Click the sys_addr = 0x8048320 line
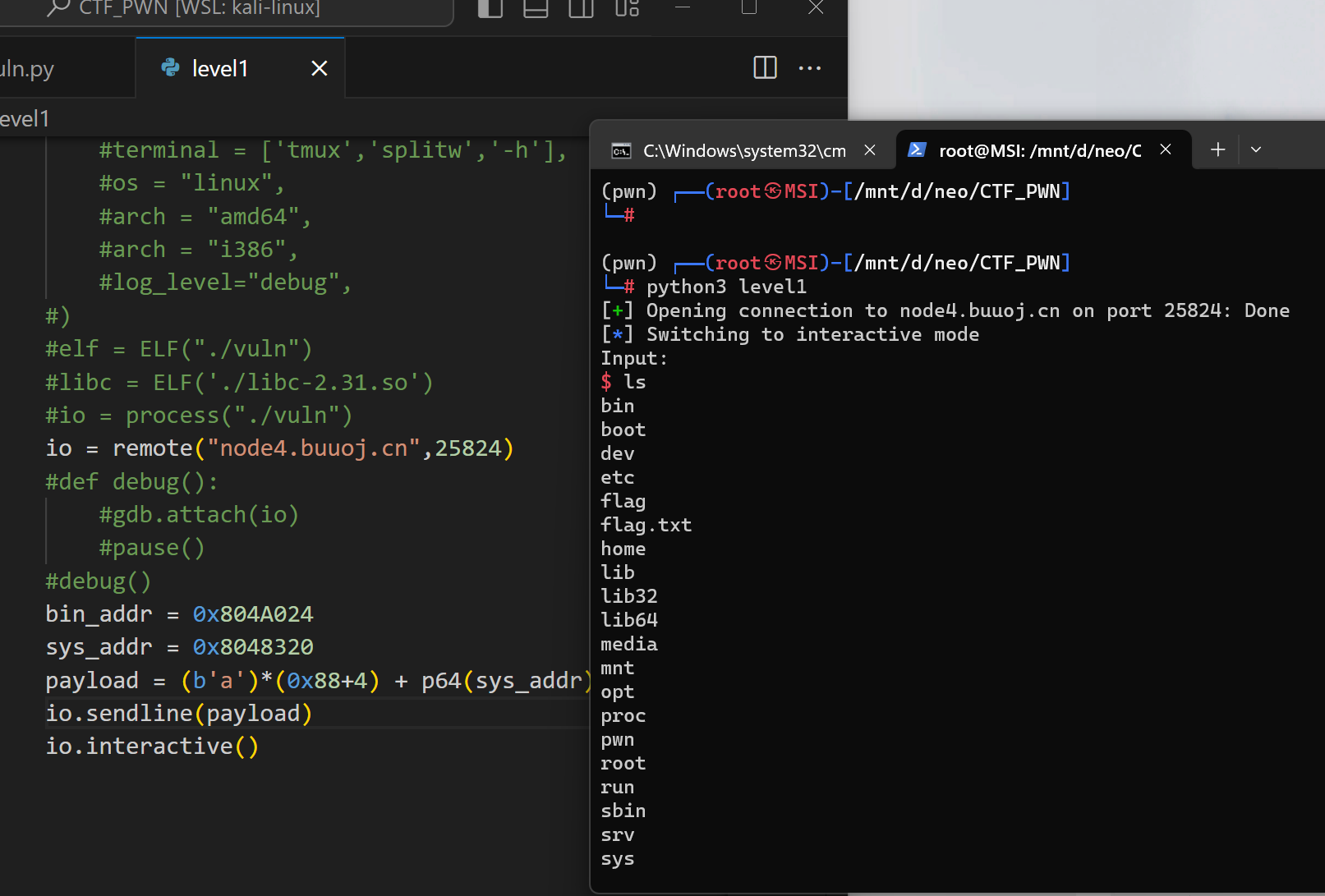The image size is (1325, 896). [180, 647]
